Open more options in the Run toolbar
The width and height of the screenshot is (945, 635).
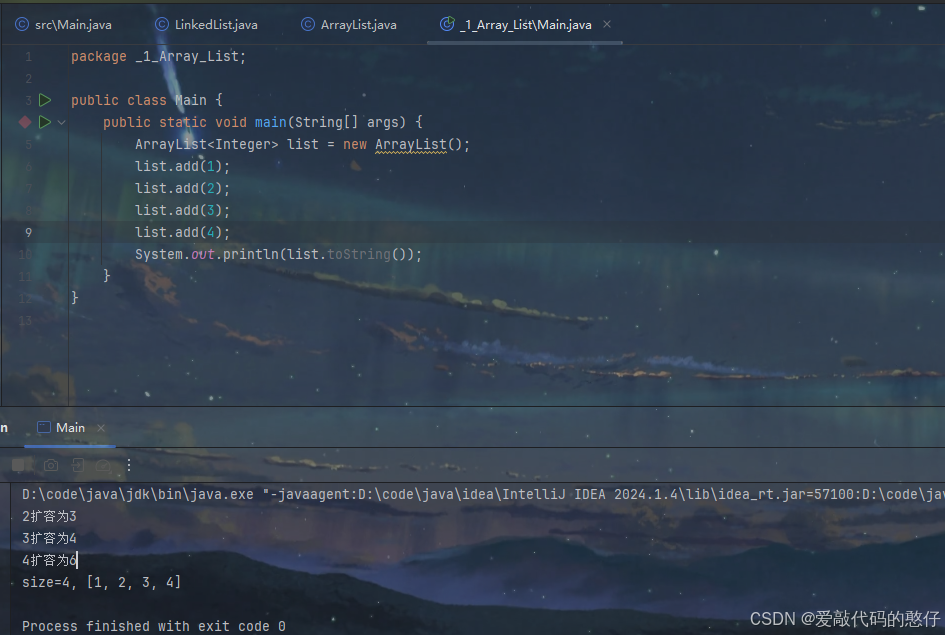[128, 465]
